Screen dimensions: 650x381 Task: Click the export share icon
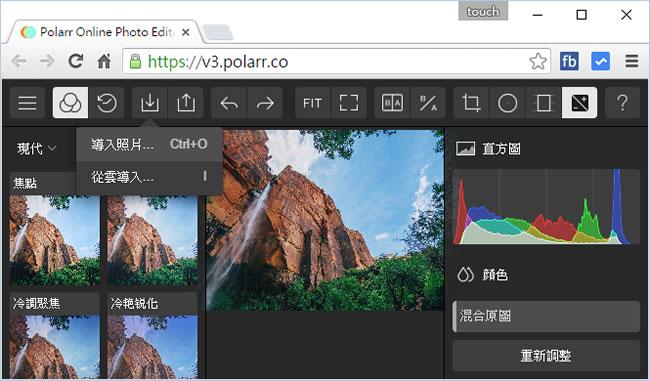[x=186, y=103]
